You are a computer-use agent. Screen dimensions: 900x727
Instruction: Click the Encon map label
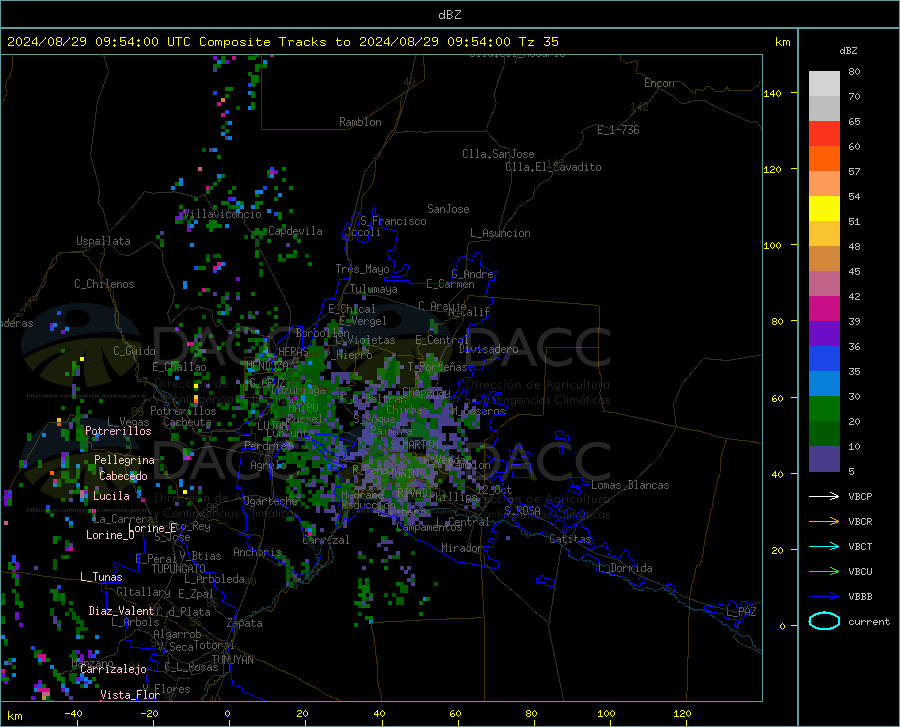(660, 83)
